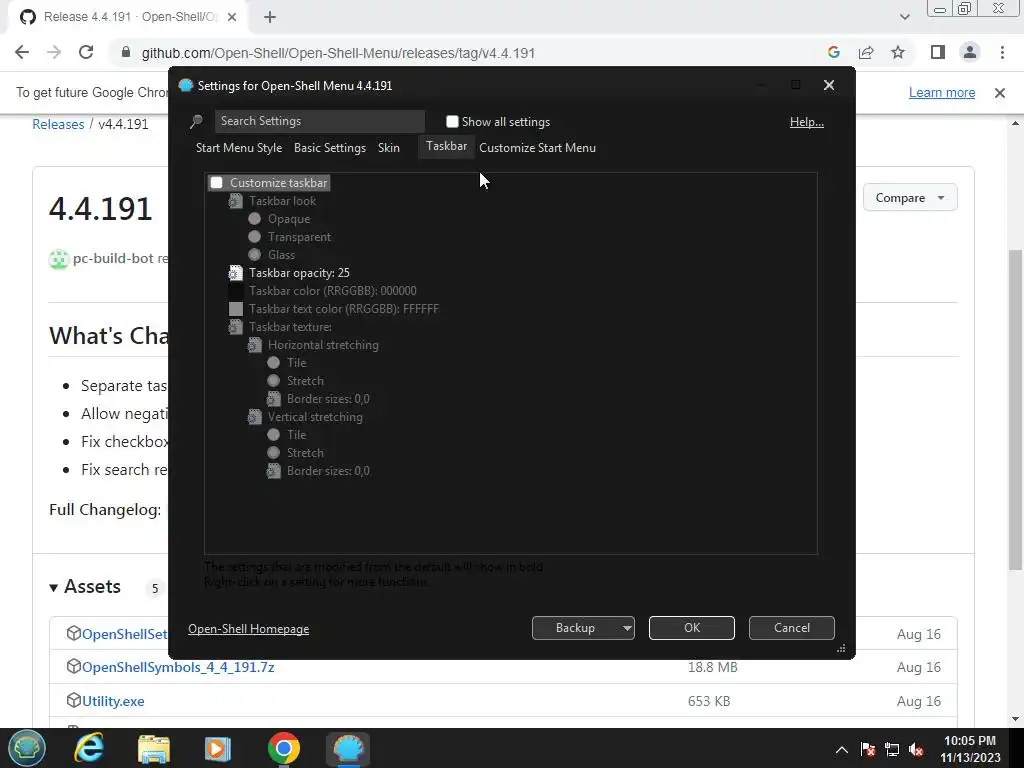Image resolution: width=1024 pixels, height=768 pixels.
Task: Click the Releases breadcrumb link
Action: pyautogui.click(x=58, y=124)
